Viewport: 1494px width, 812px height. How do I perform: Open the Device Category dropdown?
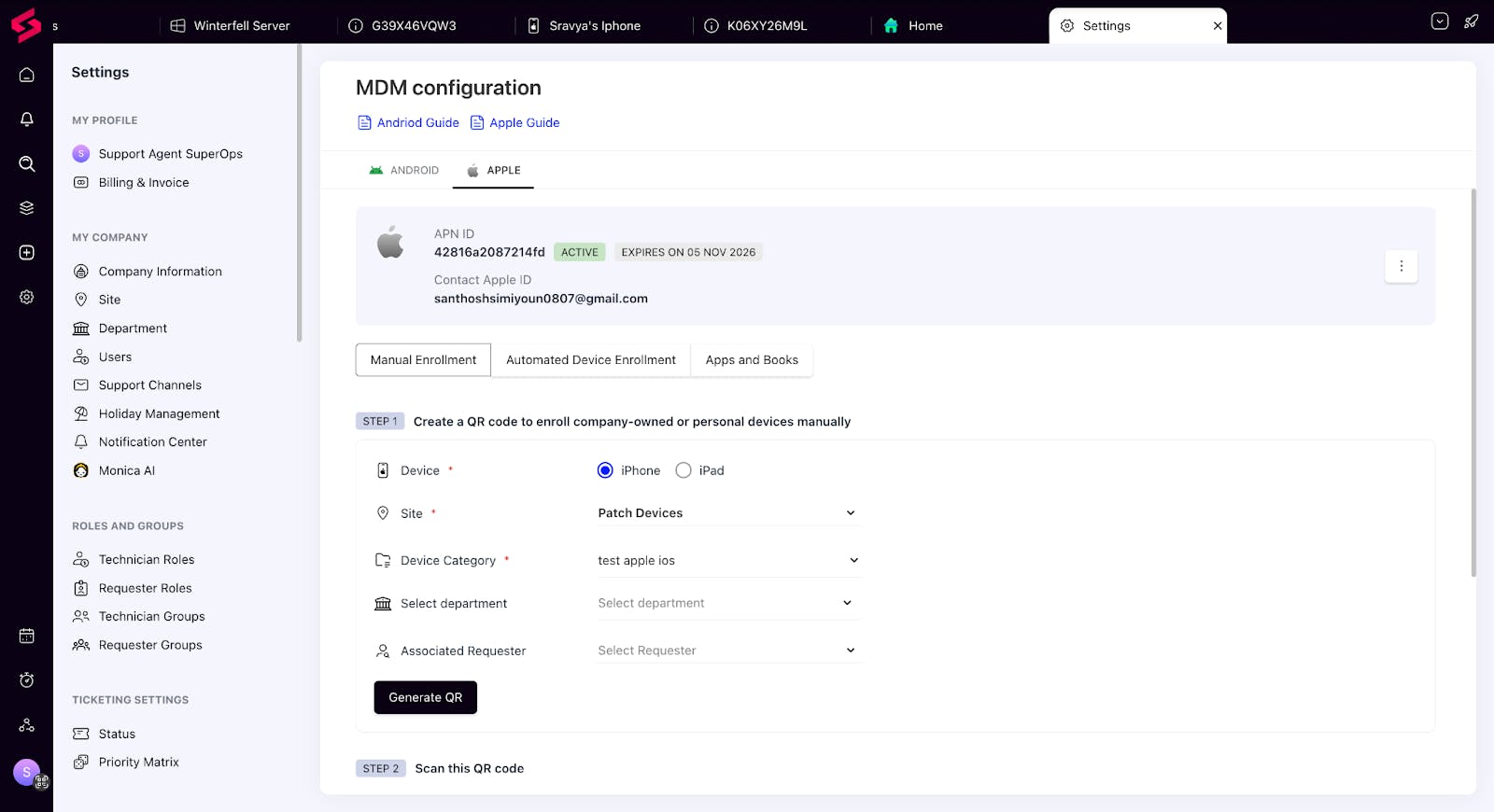click(727, 560)
